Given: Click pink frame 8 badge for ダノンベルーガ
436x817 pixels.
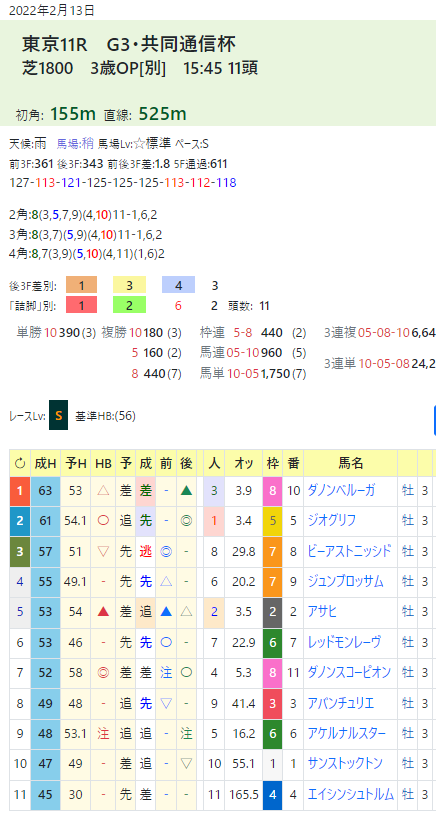Looking at the screenshot, I should [272, 491].
